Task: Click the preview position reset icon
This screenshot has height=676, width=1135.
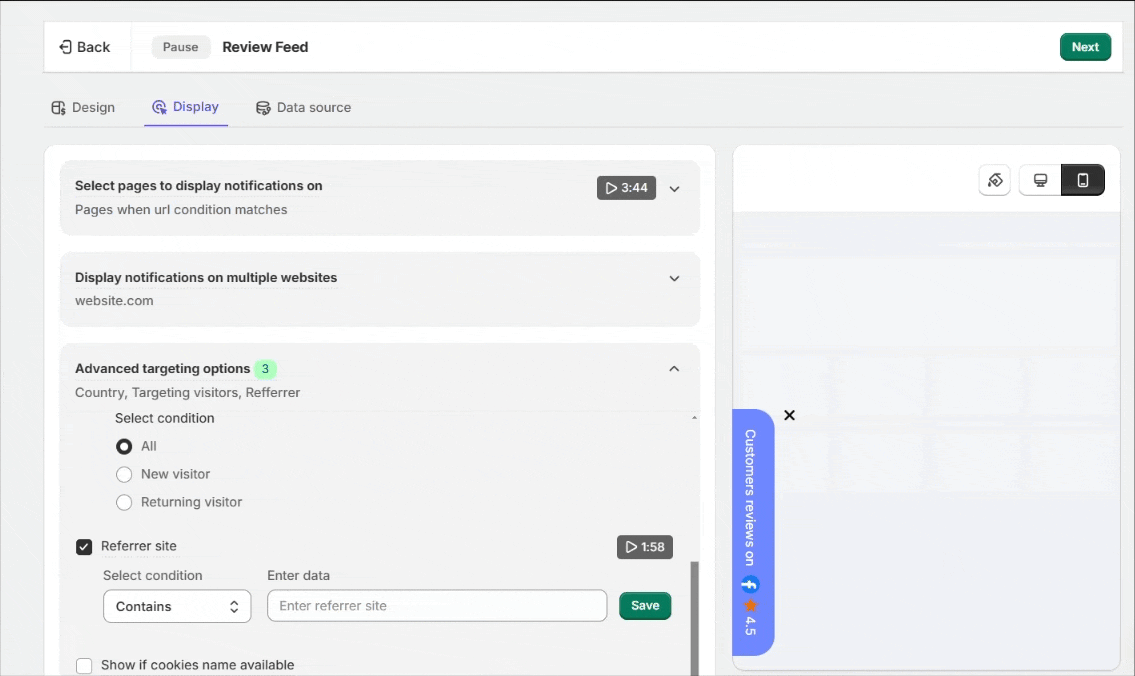Action: [995, 180]
